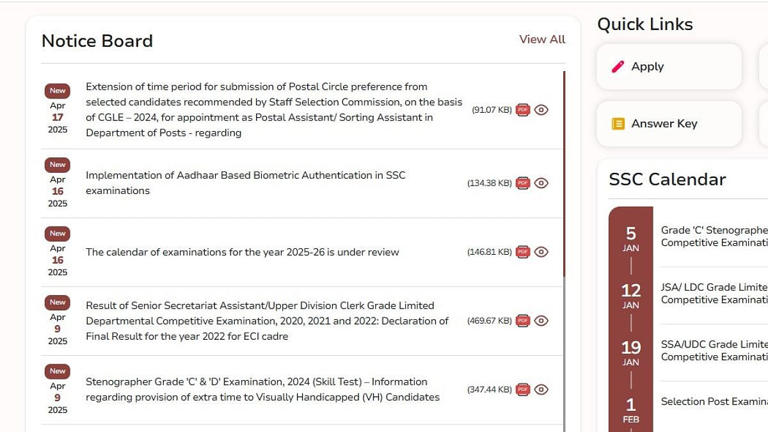Preview Stenographer Skill Test notice via eye icon
The height and width of the screenshot is (432, 768).
(x=541, y=389)
